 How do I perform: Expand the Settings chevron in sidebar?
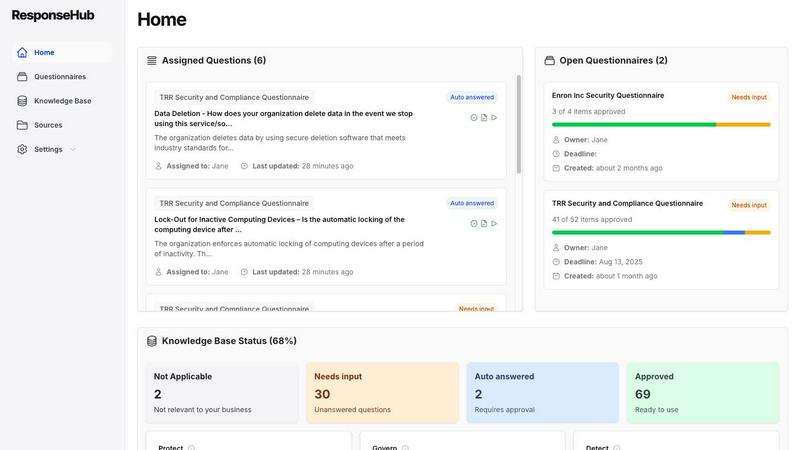click(73, 149)
